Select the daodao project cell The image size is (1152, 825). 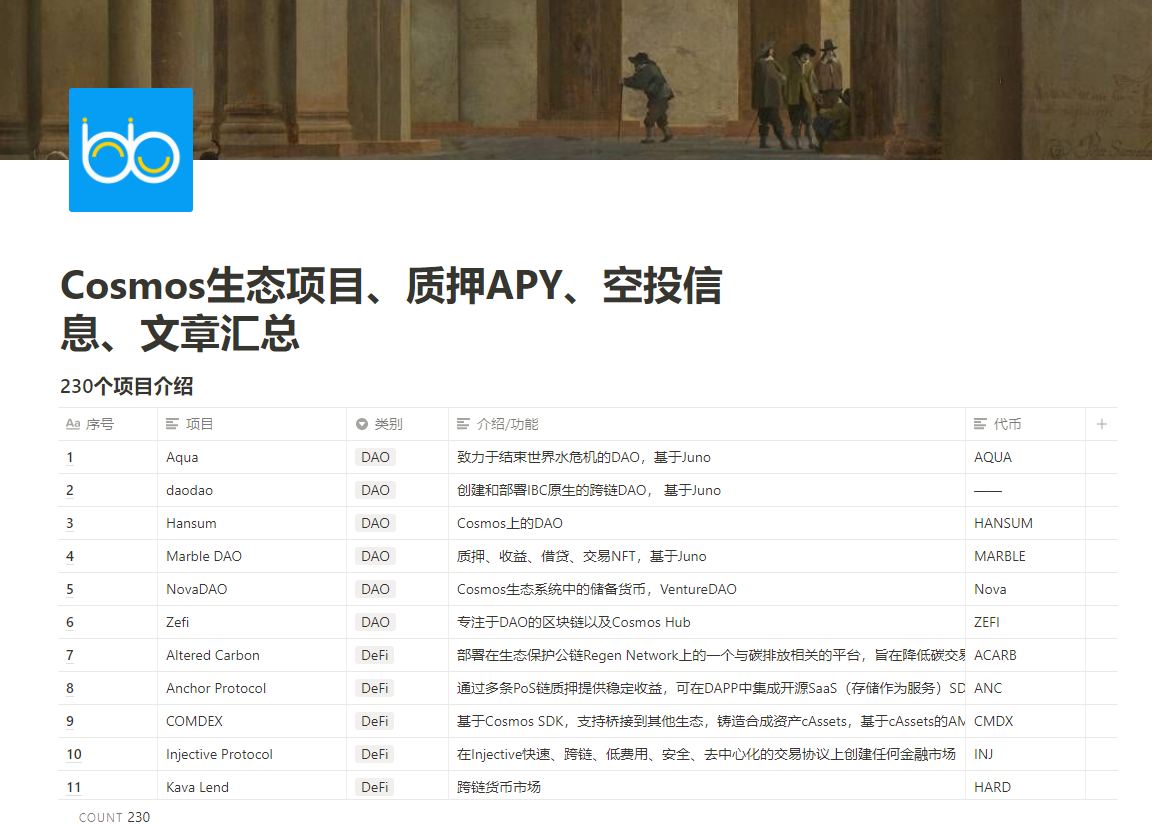click(252, 490)
